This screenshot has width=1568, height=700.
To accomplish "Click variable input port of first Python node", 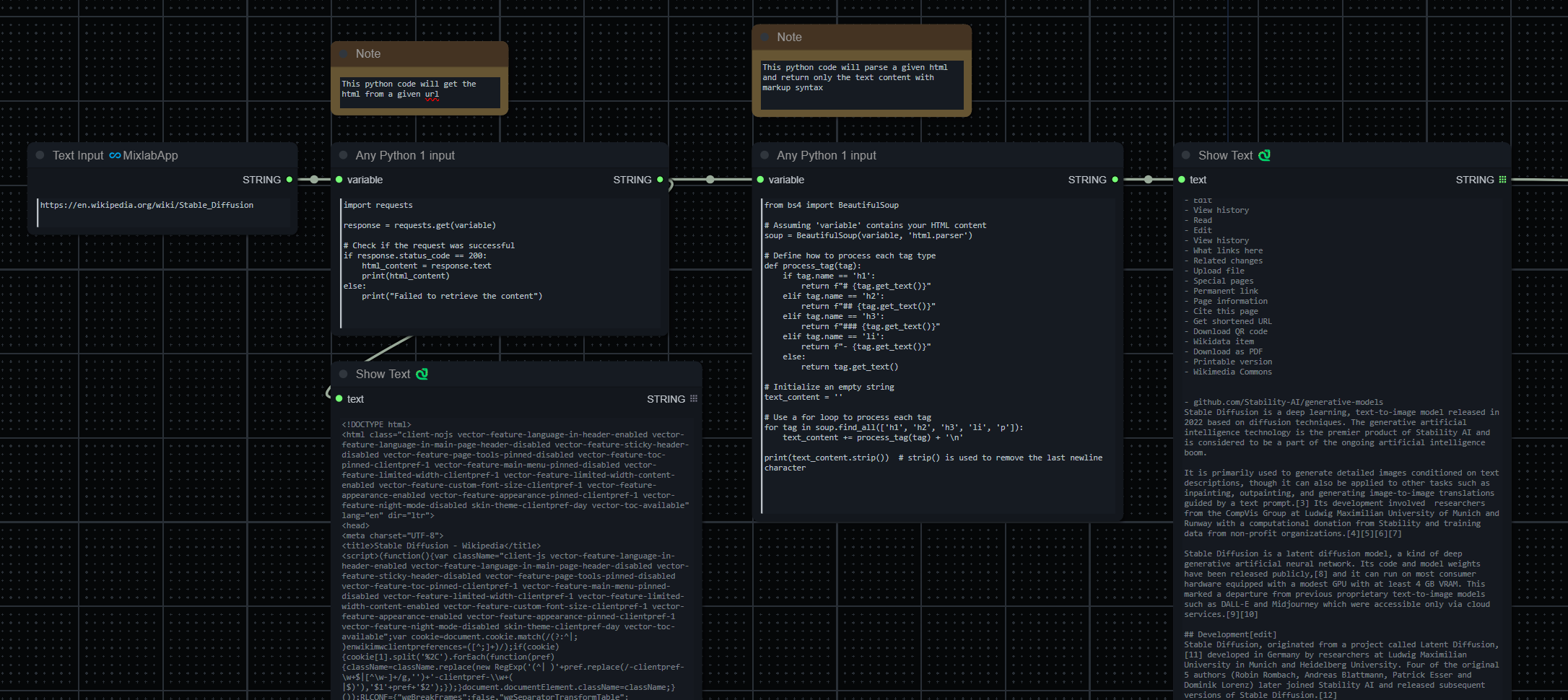I will (339, 180).
